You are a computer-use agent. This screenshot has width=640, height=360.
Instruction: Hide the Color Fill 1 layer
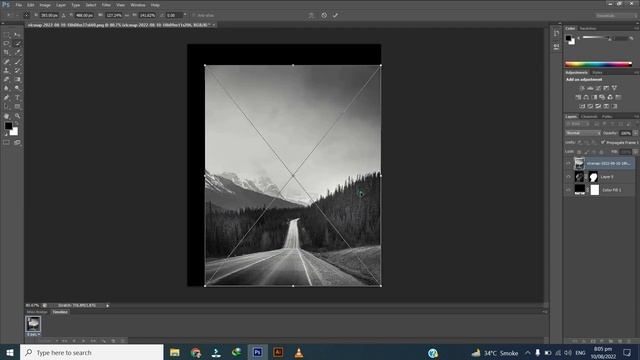[568, 190]
